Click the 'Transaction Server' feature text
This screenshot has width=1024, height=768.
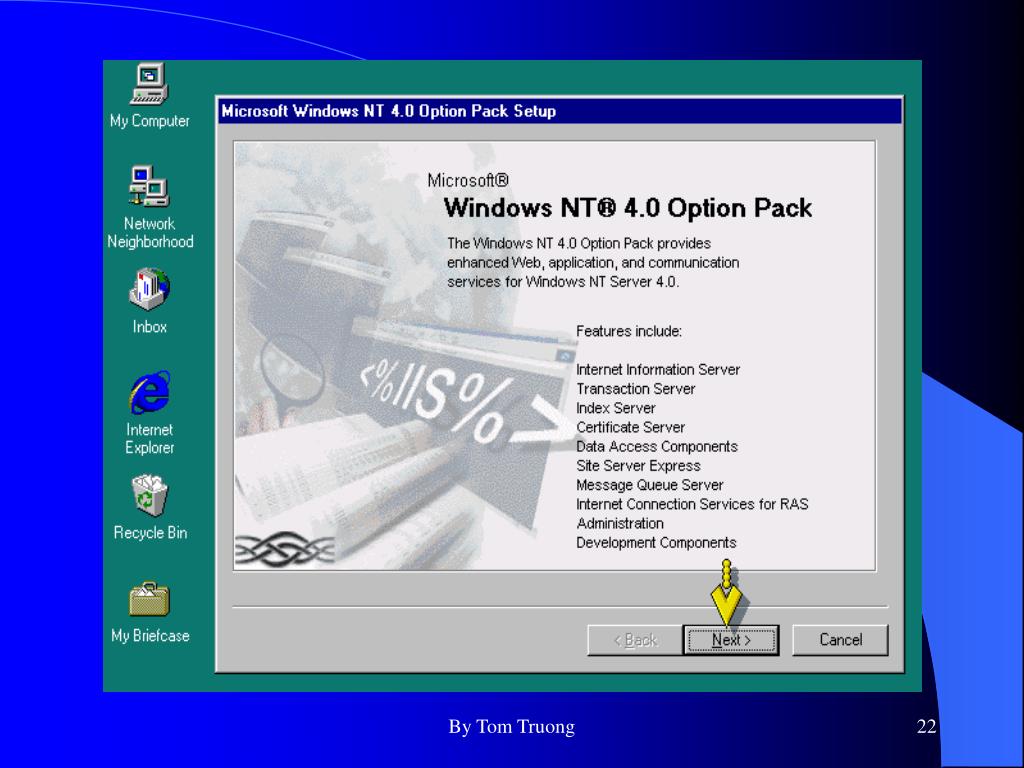pos(635,389)
